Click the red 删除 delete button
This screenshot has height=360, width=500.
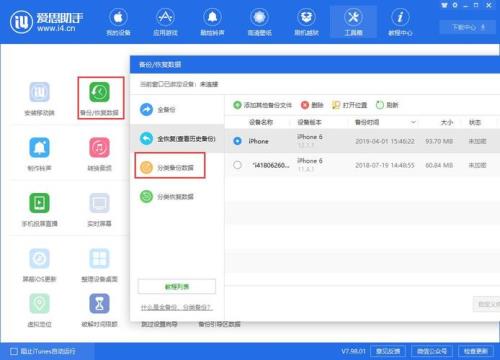(x=312, y=105)
